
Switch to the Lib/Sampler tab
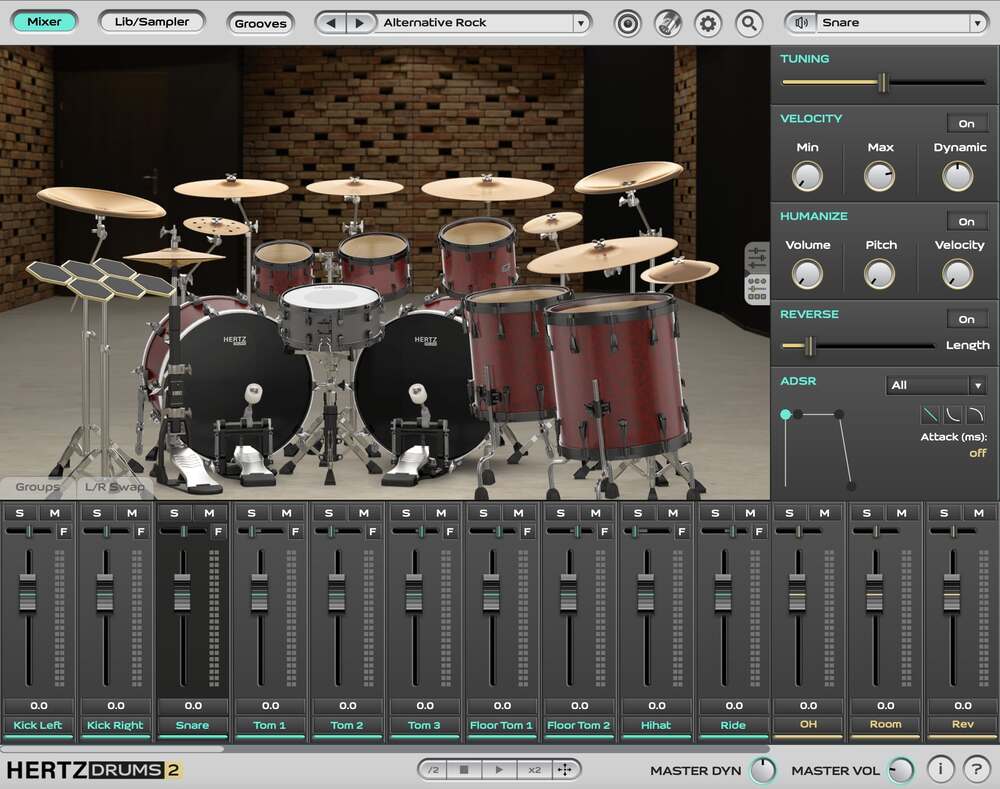(x=151, y=21)
